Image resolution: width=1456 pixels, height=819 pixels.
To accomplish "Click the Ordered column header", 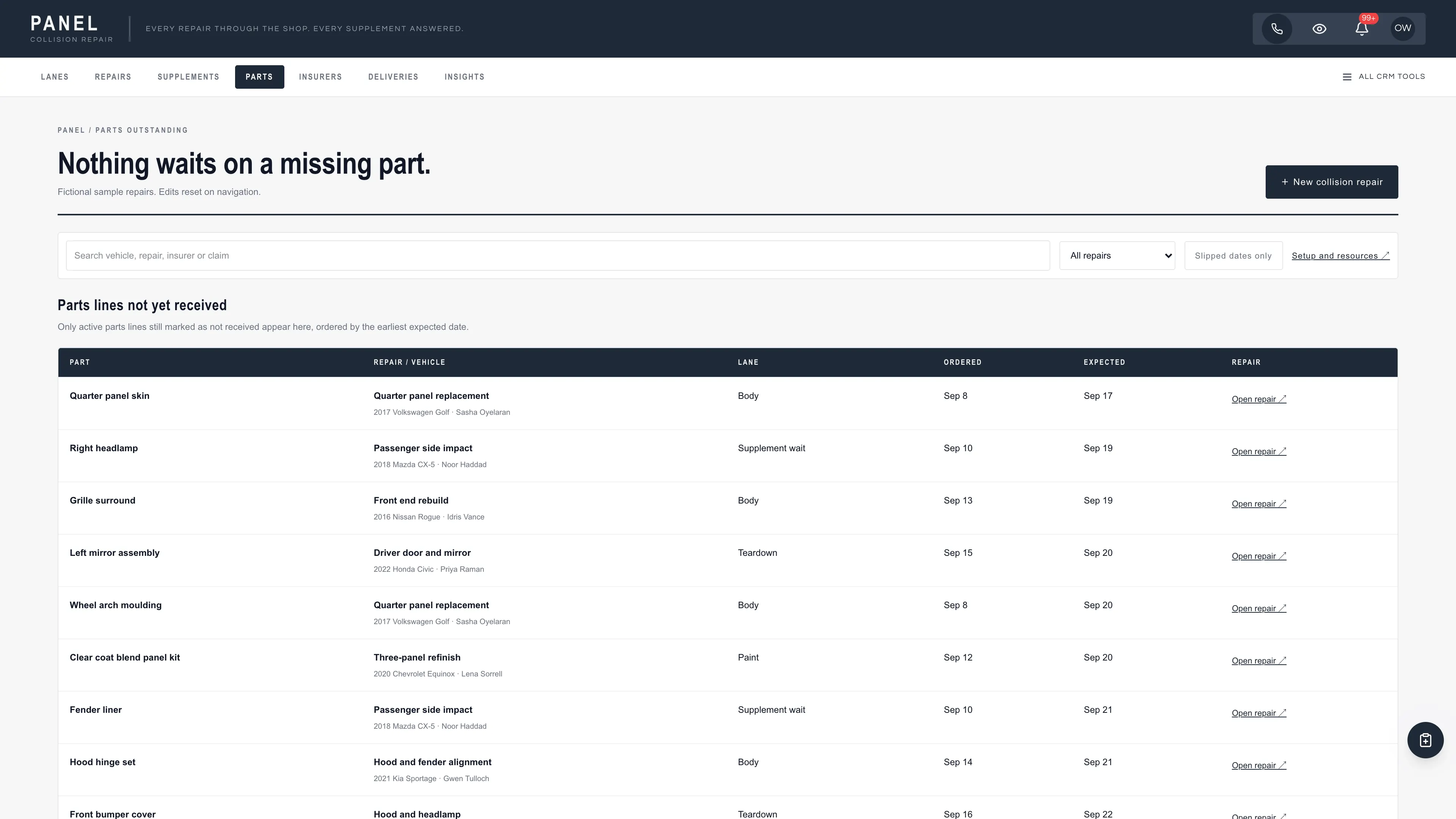I will (x=962, y=362).
